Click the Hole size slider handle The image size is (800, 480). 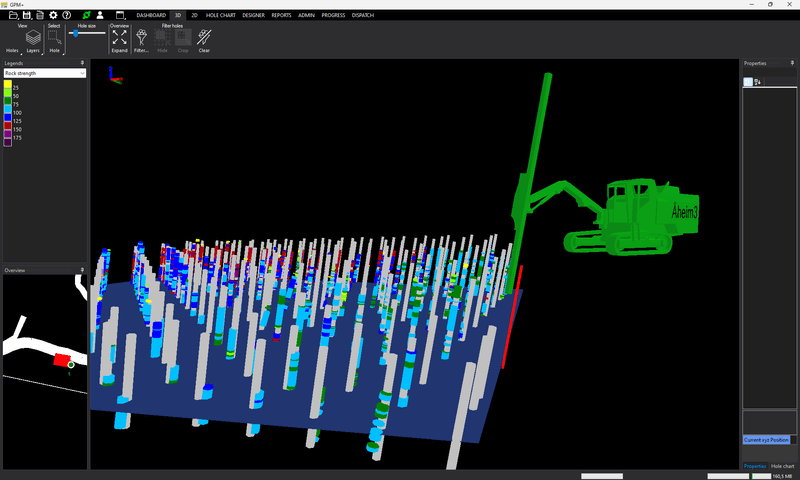pos(76,33)
